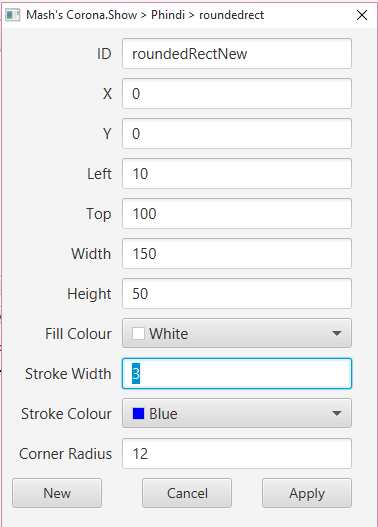This screenshot has width=378, height=527.
Task: Click the Cancel button
Action: (187, 493)
